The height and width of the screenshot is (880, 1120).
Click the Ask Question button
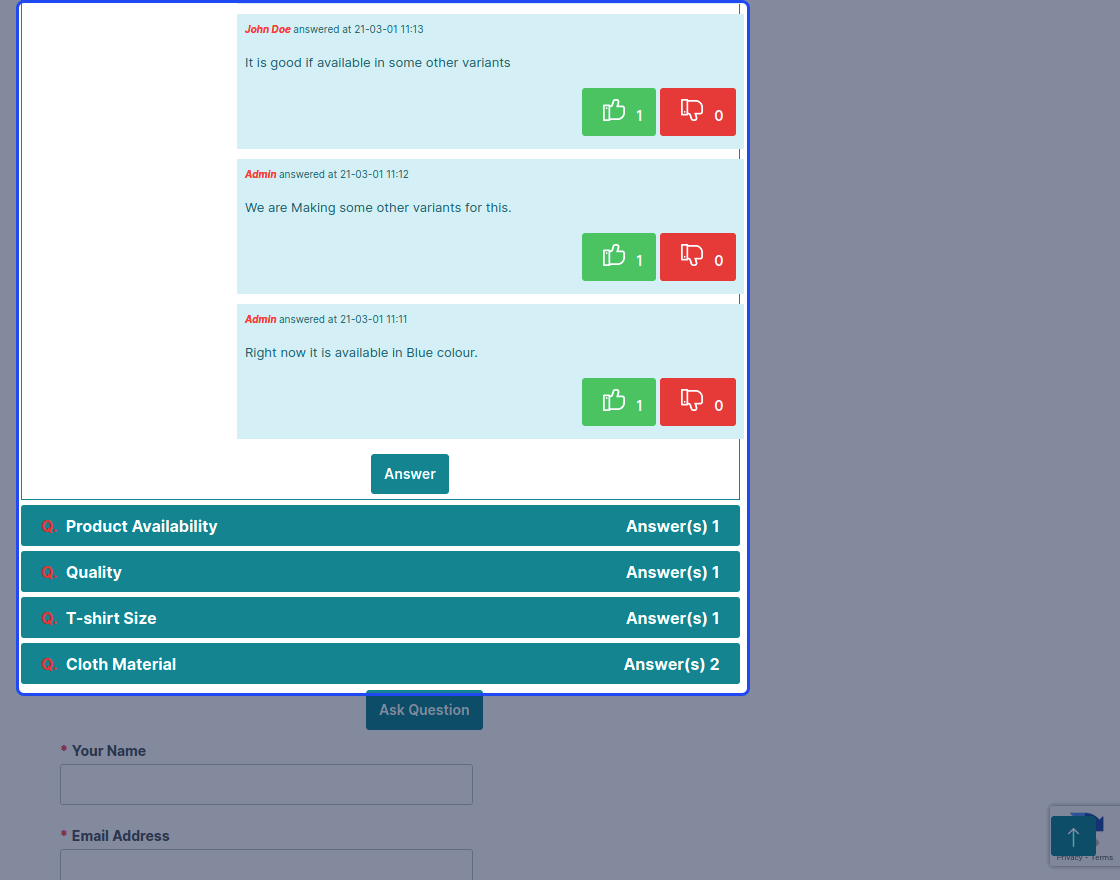424,710
